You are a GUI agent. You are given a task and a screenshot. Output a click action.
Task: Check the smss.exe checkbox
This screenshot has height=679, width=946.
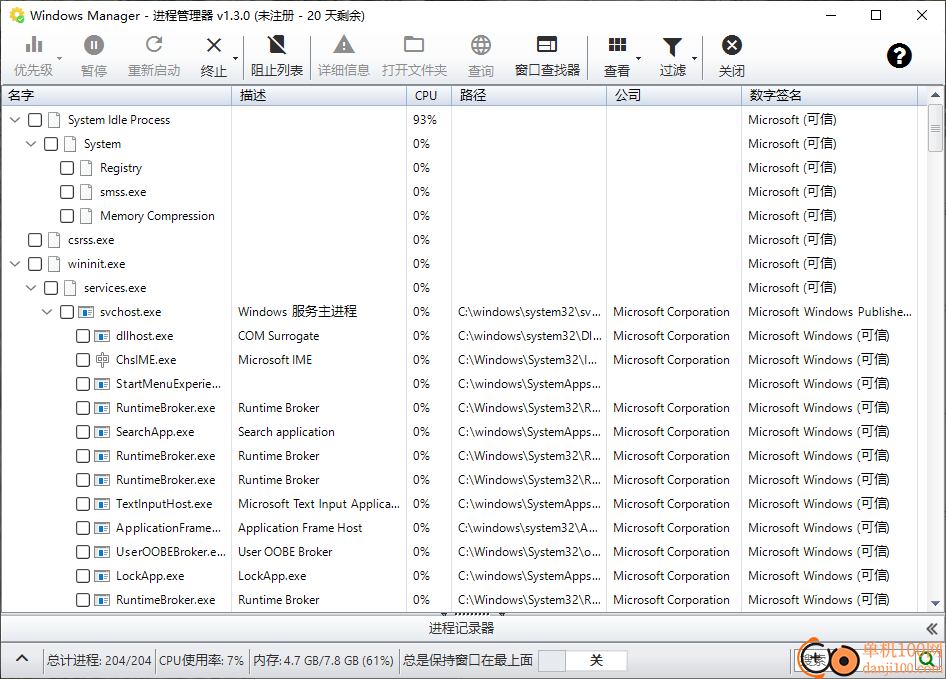click(67, 192)
